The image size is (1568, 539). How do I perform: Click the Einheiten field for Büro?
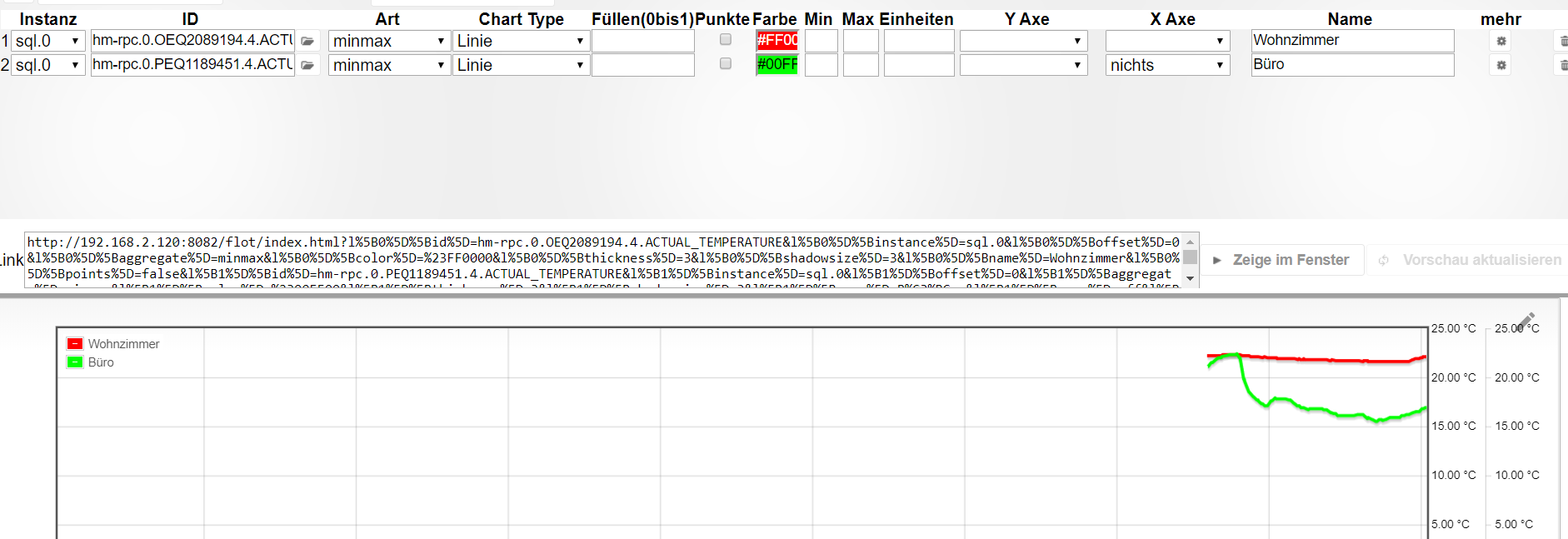pos(919,65)
